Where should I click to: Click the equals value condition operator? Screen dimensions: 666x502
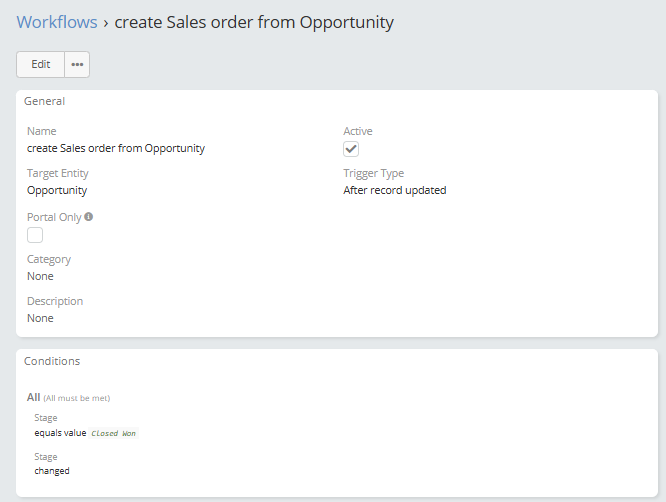[x=60, y=433]
